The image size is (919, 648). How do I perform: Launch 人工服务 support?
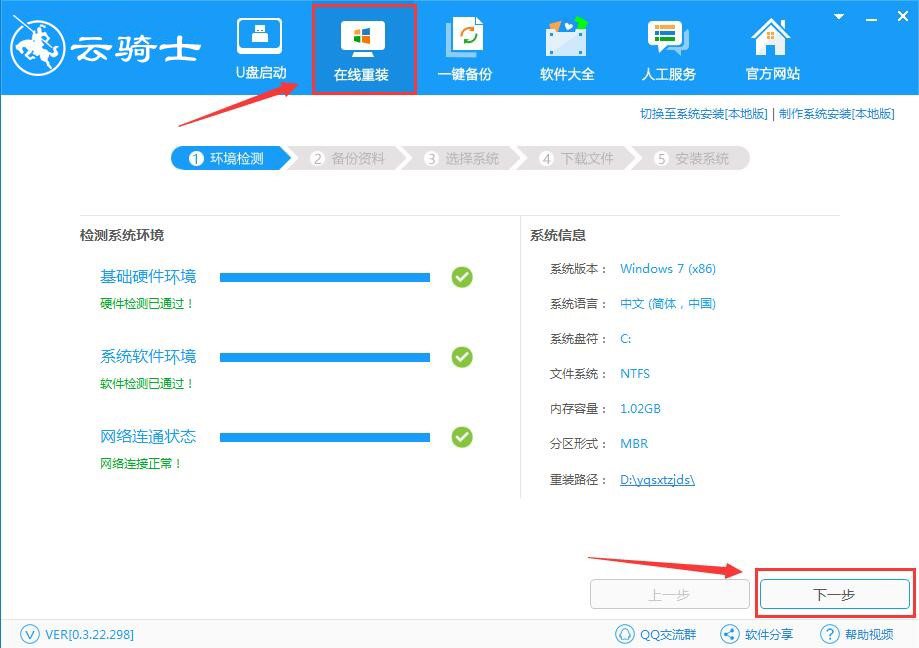668,47
